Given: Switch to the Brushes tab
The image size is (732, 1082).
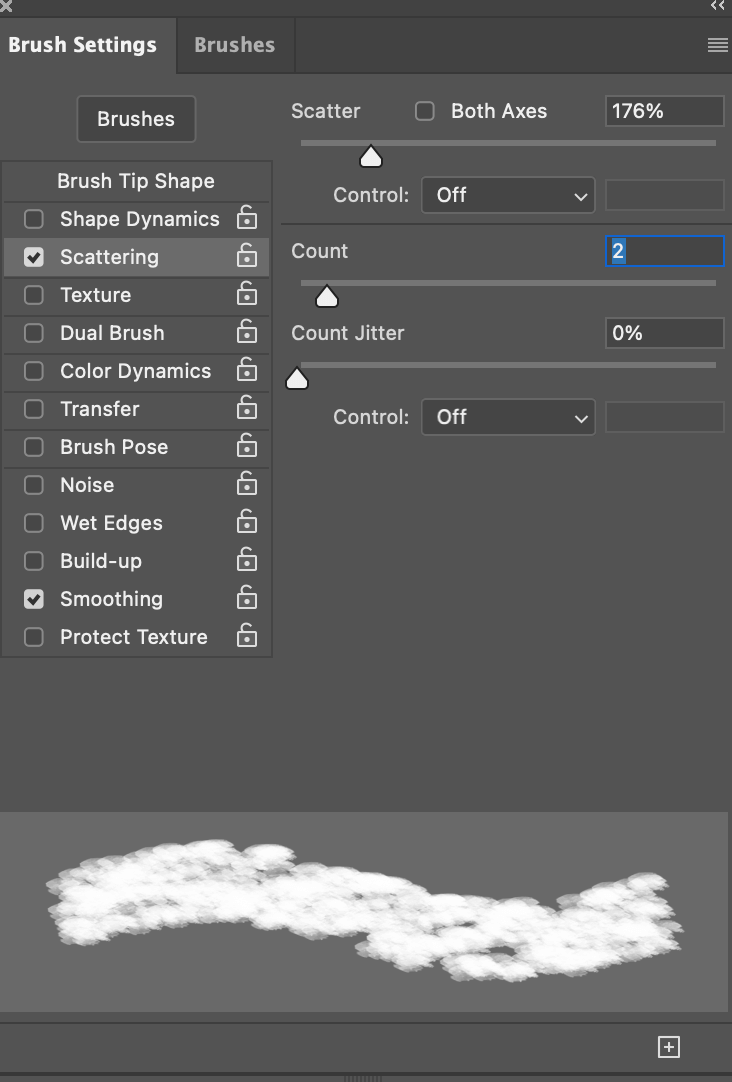Looking at the screenshot, I should click(234, 45).
